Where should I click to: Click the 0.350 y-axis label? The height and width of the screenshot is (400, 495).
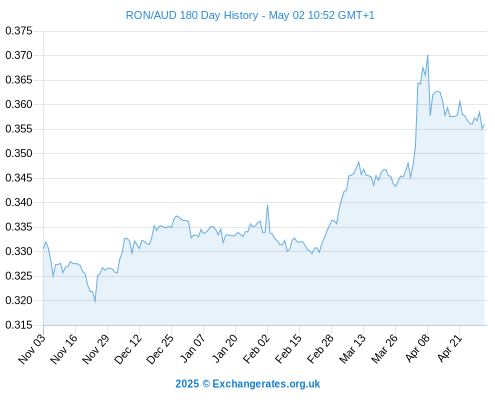click(x=19, y=153)
